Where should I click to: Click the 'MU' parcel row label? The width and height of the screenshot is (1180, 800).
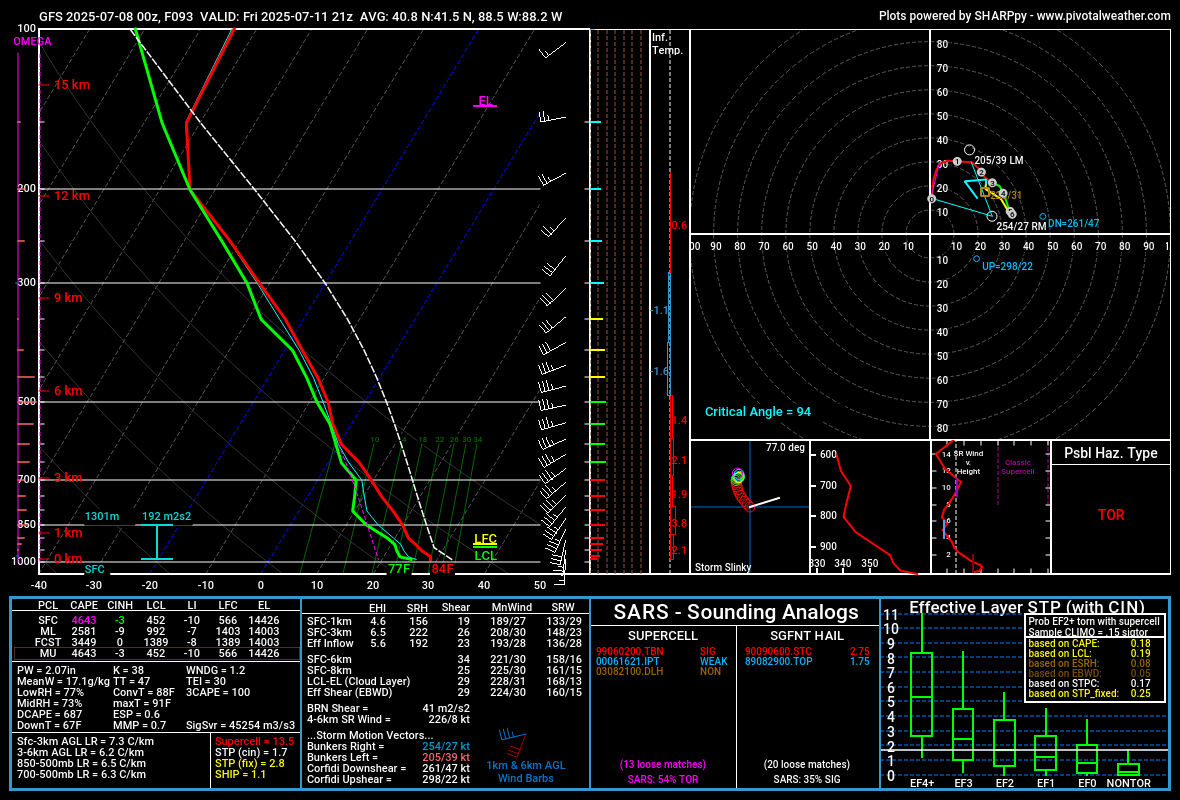click(x=48, y=653)
